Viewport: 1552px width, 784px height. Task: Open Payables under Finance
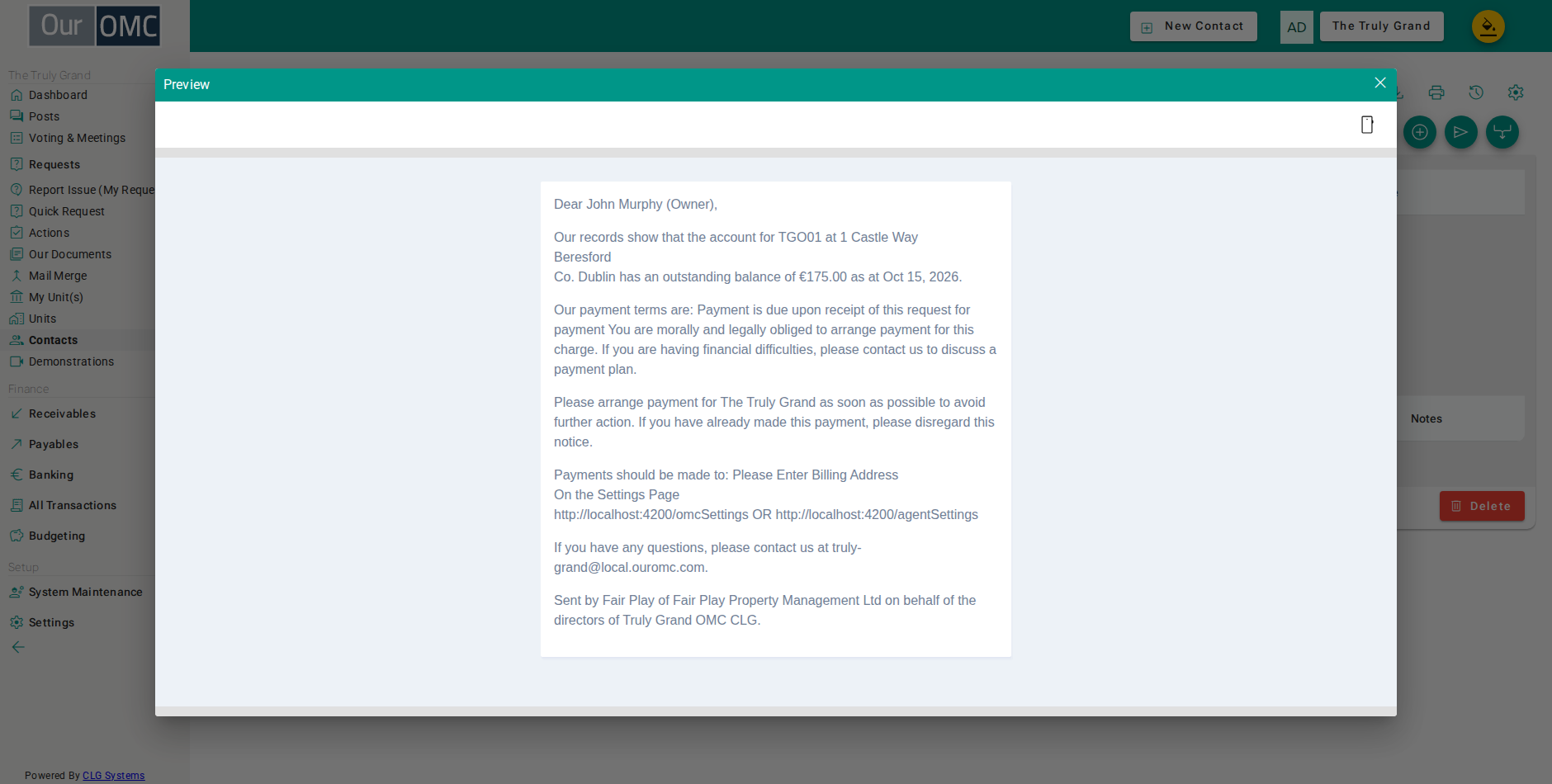(54, 444)
